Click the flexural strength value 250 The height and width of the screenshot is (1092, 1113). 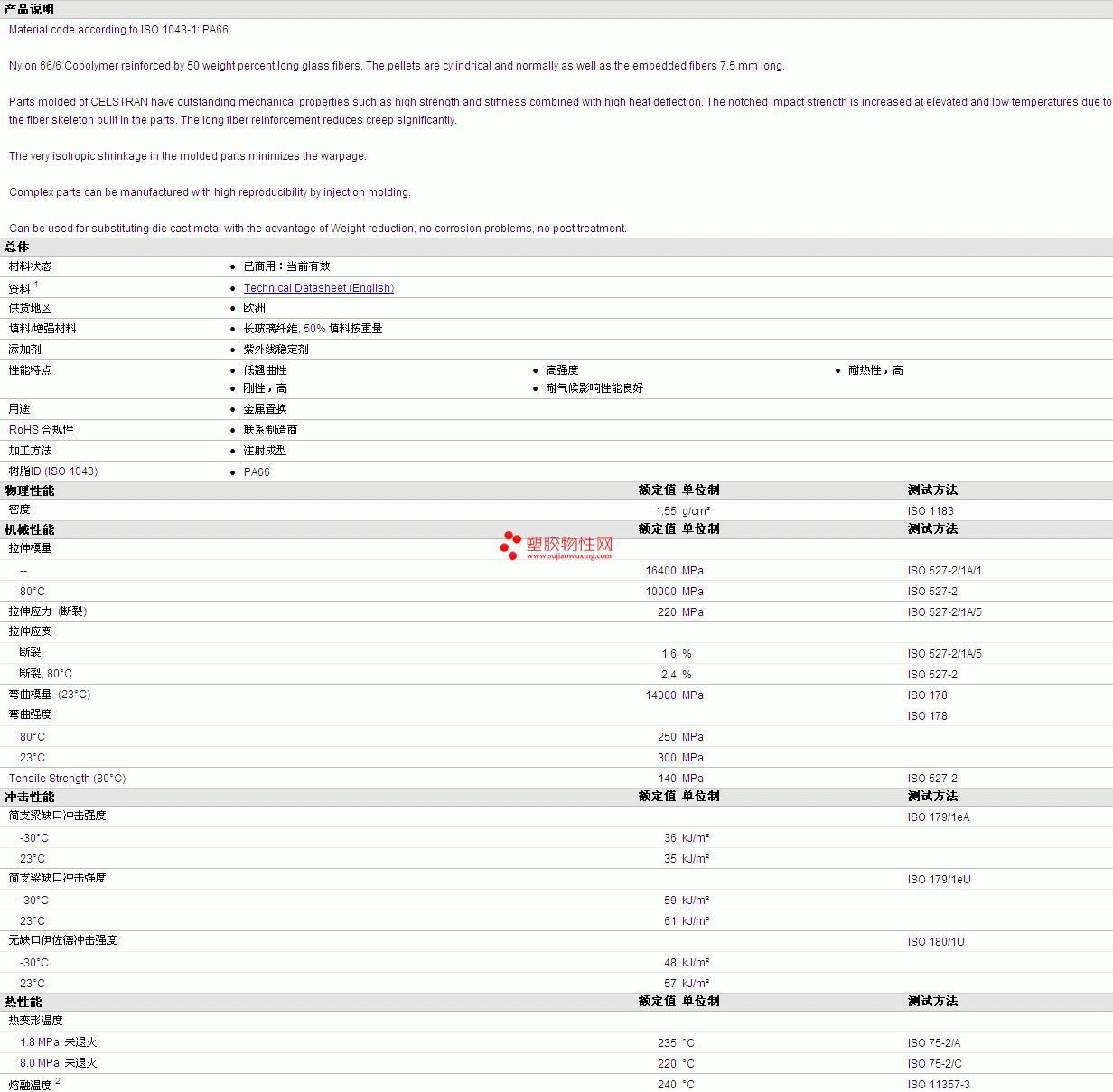click(x=667, y=737)
